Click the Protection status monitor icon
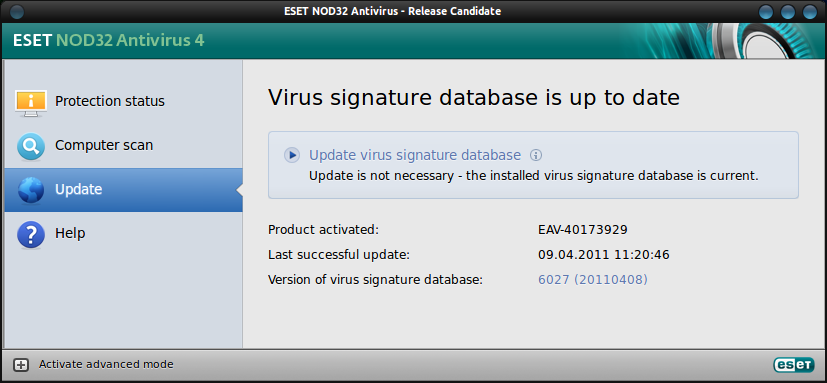The height and width of the screenshot is (383, 827). [31, 103]
